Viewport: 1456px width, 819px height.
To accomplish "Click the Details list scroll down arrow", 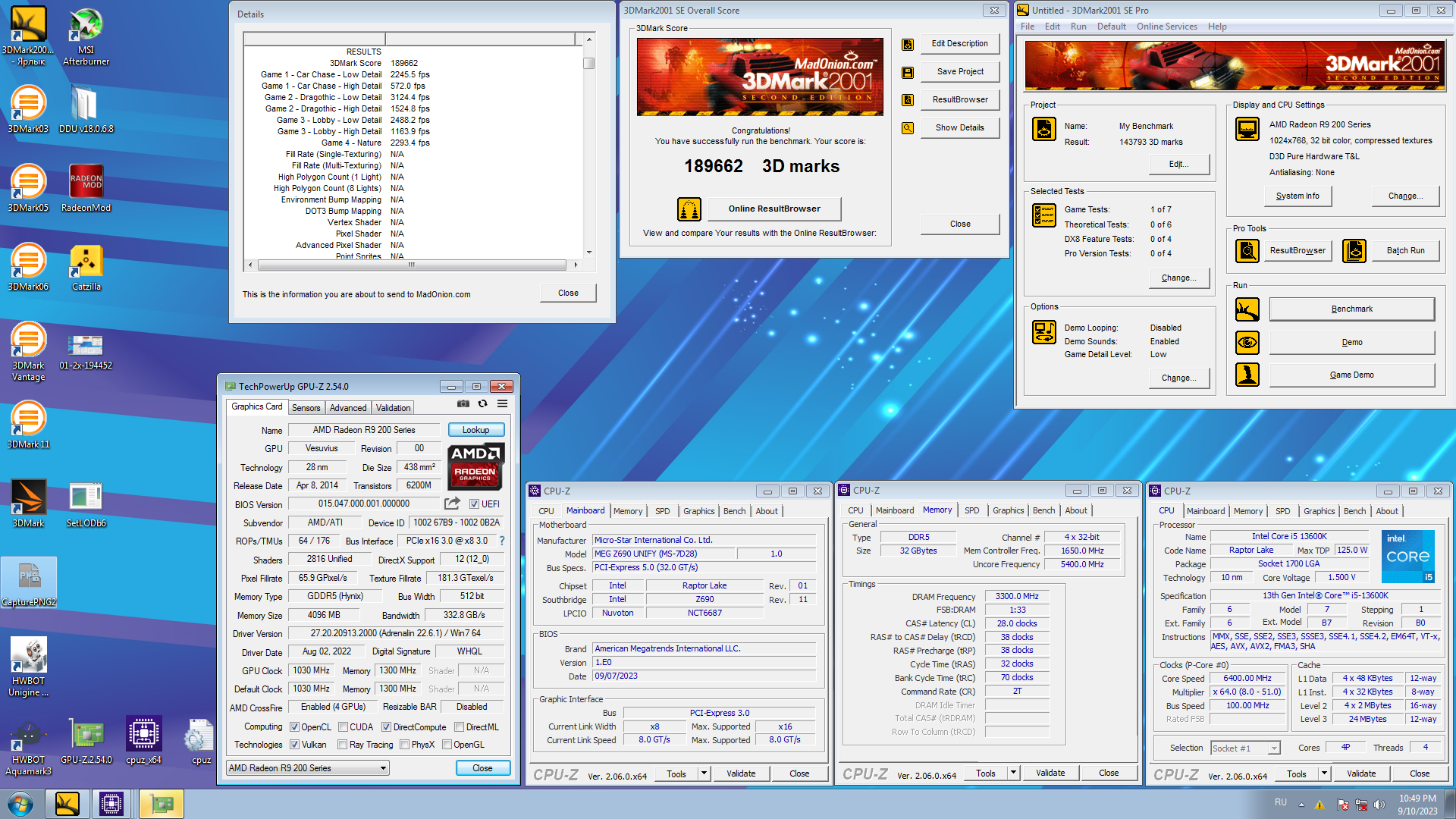I will [588, 252].
